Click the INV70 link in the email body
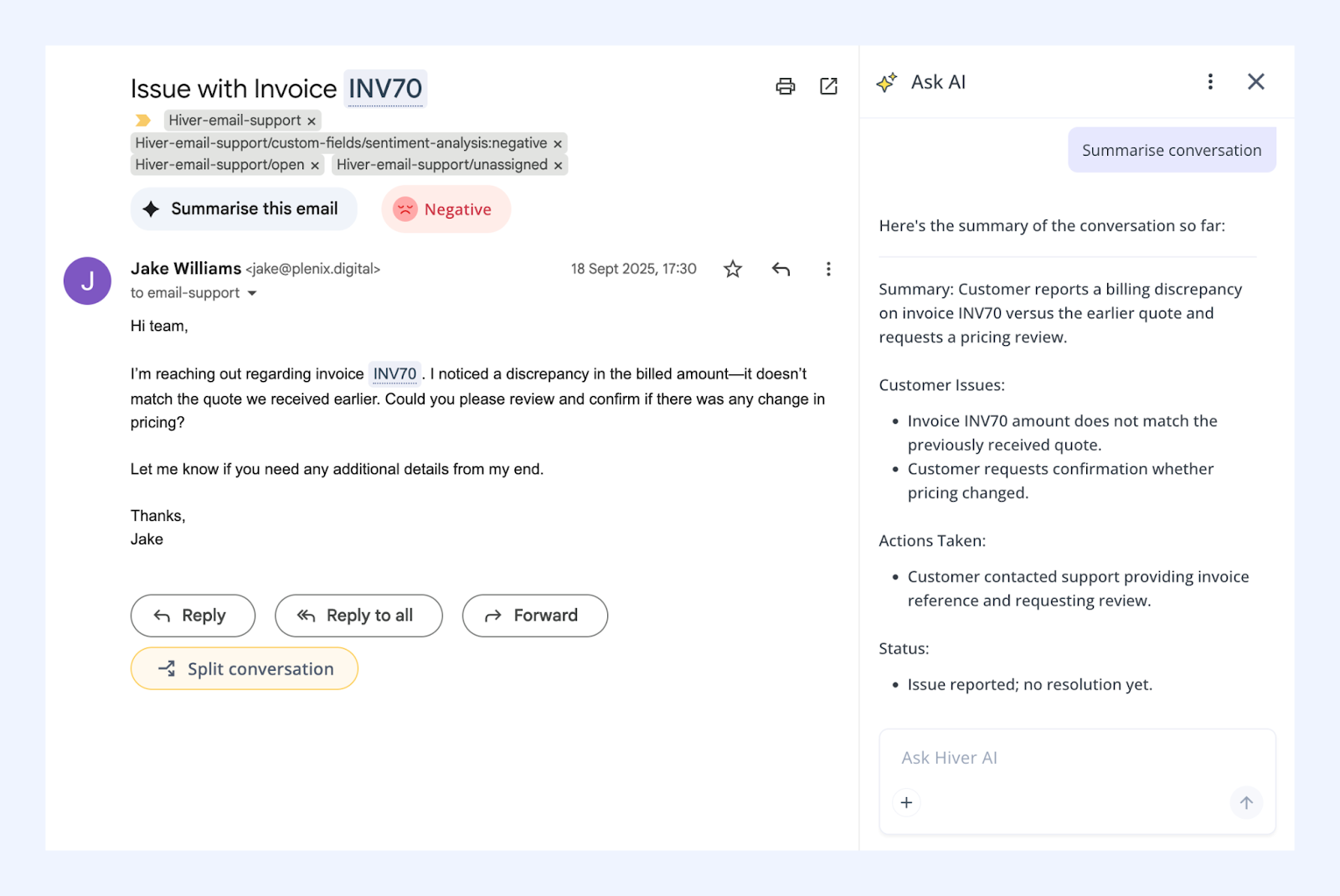Viewport: 1340px width, 896px height. 394,374
